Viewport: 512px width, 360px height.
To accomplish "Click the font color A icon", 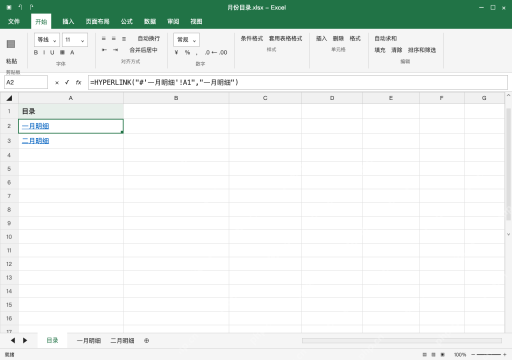I will coord(72,52).
